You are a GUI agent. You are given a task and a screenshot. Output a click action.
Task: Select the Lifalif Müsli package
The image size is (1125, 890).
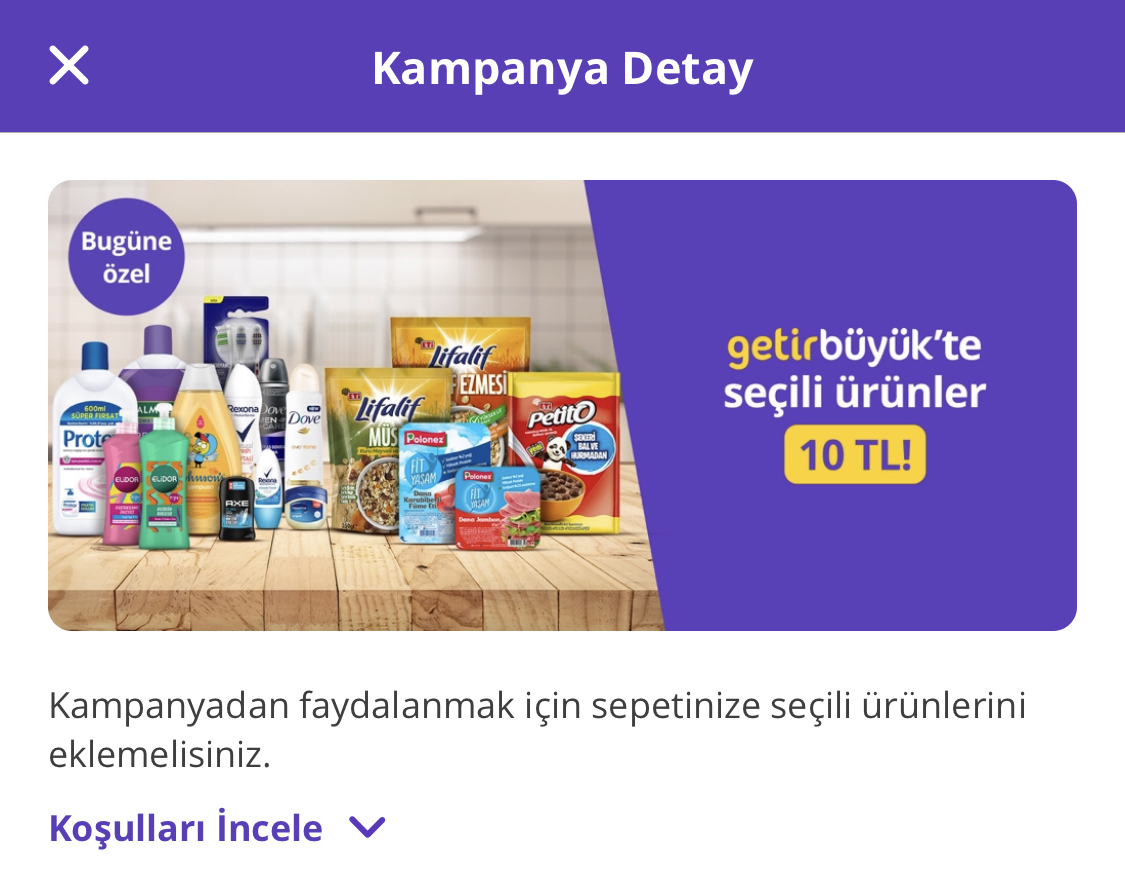pyautogui.click(x=362, y=449)
